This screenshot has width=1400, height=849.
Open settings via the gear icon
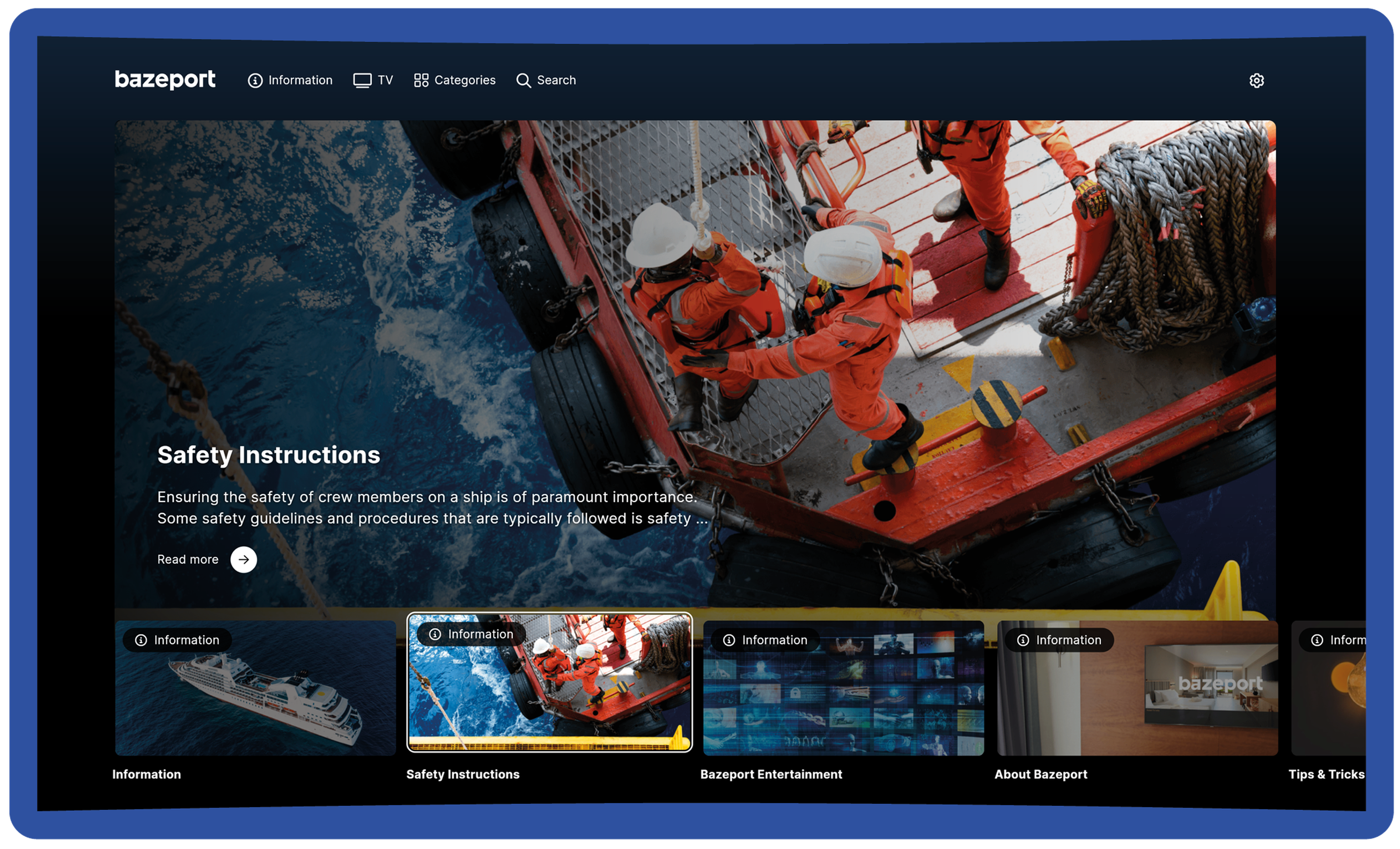click(1256, 81)
